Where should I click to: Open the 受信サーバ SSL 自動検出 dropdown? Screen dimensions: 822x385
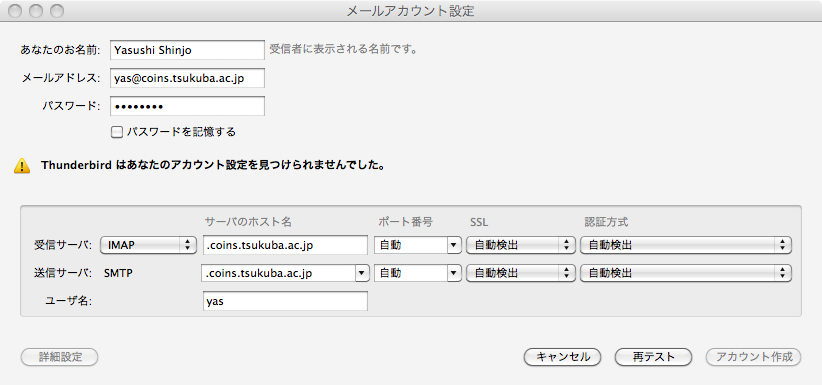pos(521,245)
